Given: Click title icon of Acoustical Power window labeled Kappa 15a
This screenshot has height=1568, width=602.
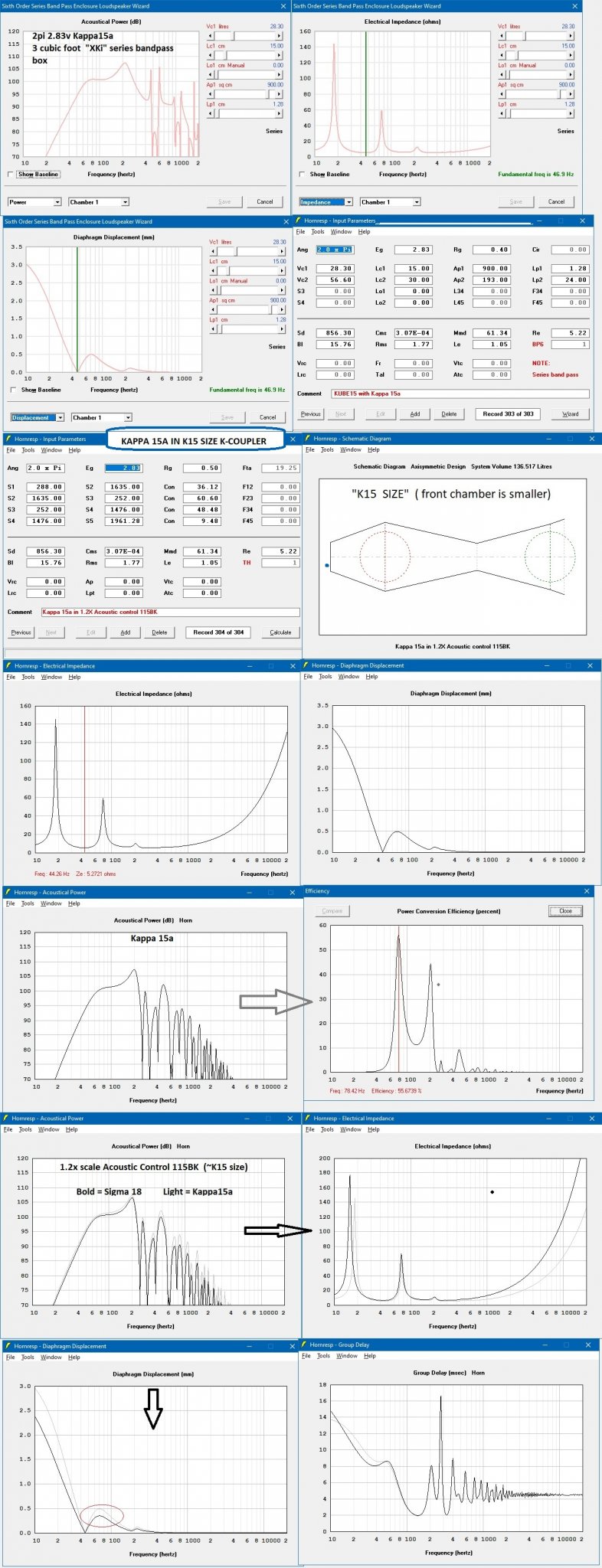Looking at the screenshot, I should point(8,892).
